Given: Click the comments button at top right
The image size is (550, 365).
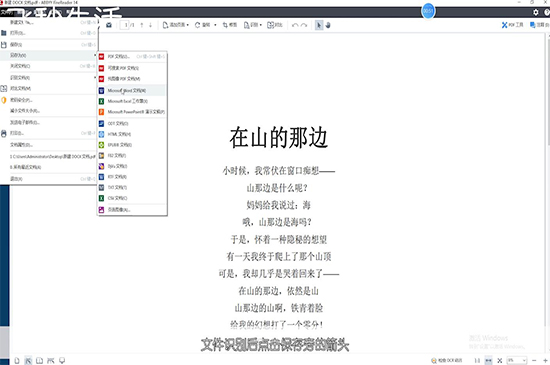Looking at the screenshot, I should 539,25.
